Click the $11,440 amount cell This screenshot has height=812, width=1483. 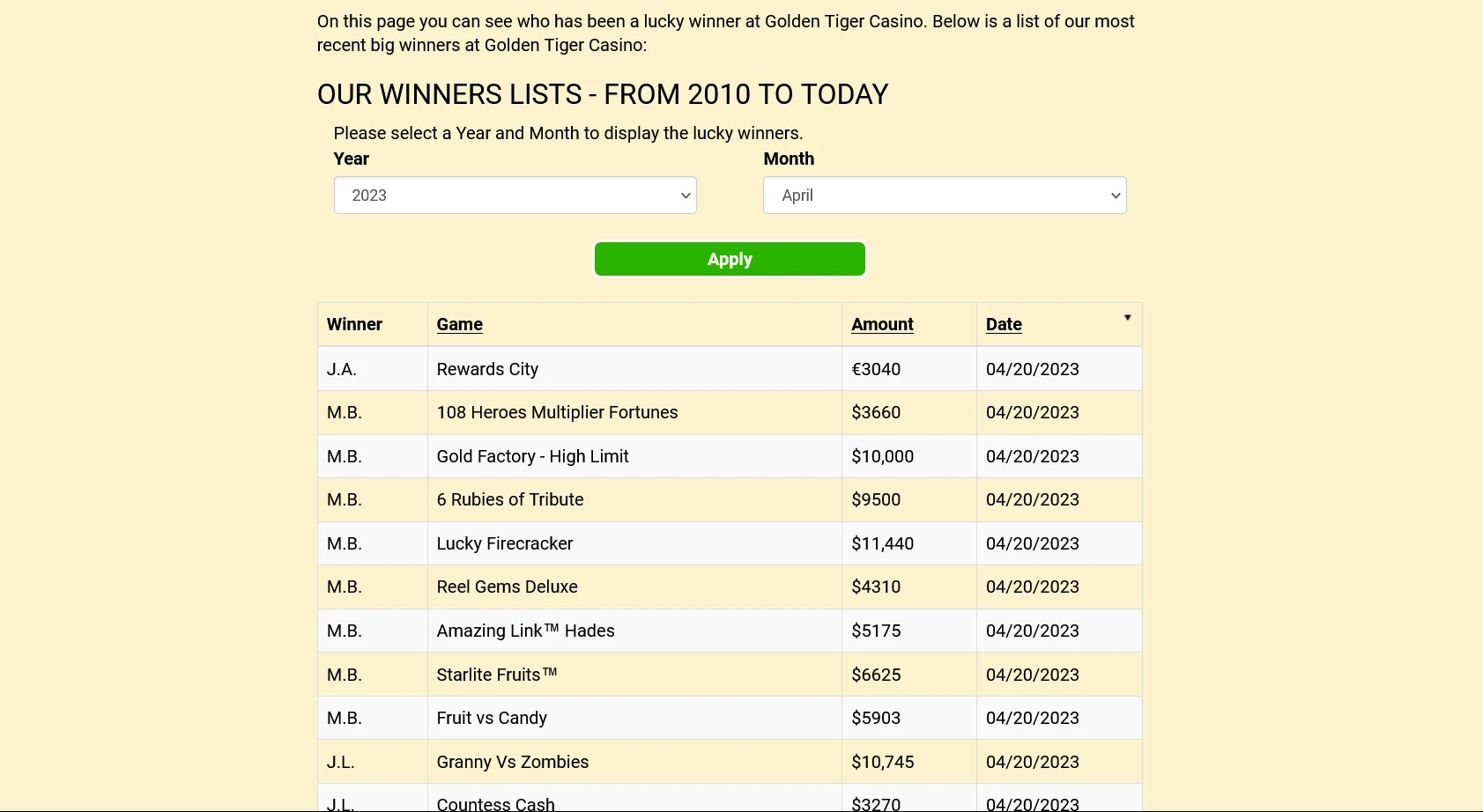909,543
